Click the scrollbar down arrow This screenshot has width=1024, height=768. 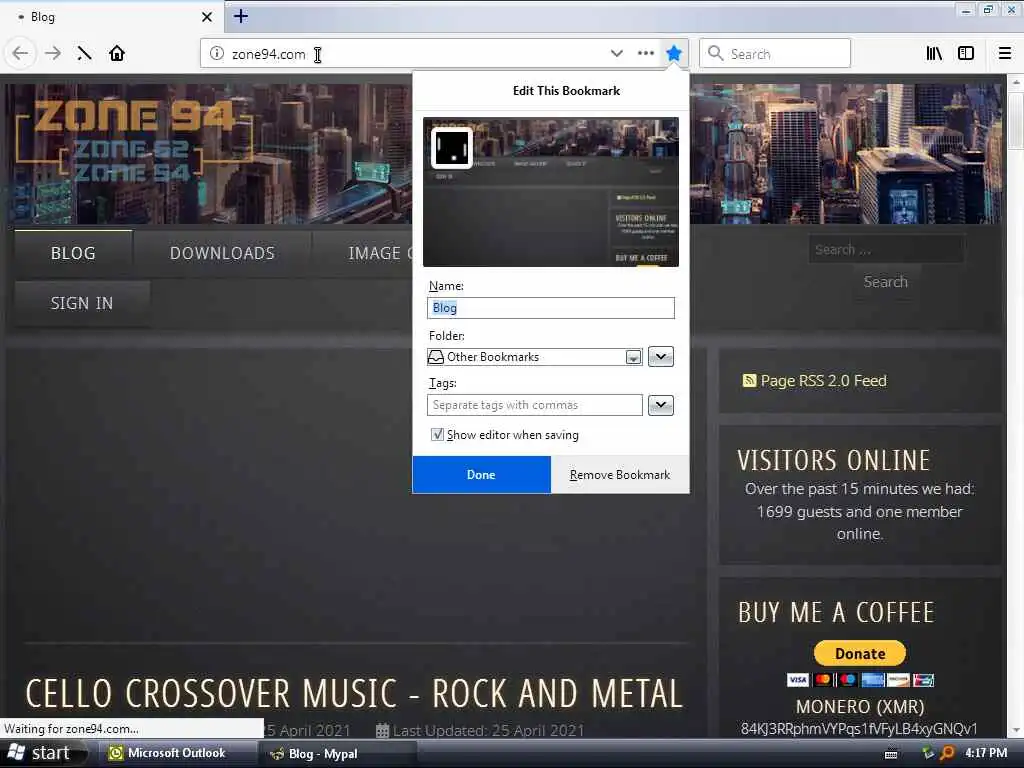[1016, 729]
